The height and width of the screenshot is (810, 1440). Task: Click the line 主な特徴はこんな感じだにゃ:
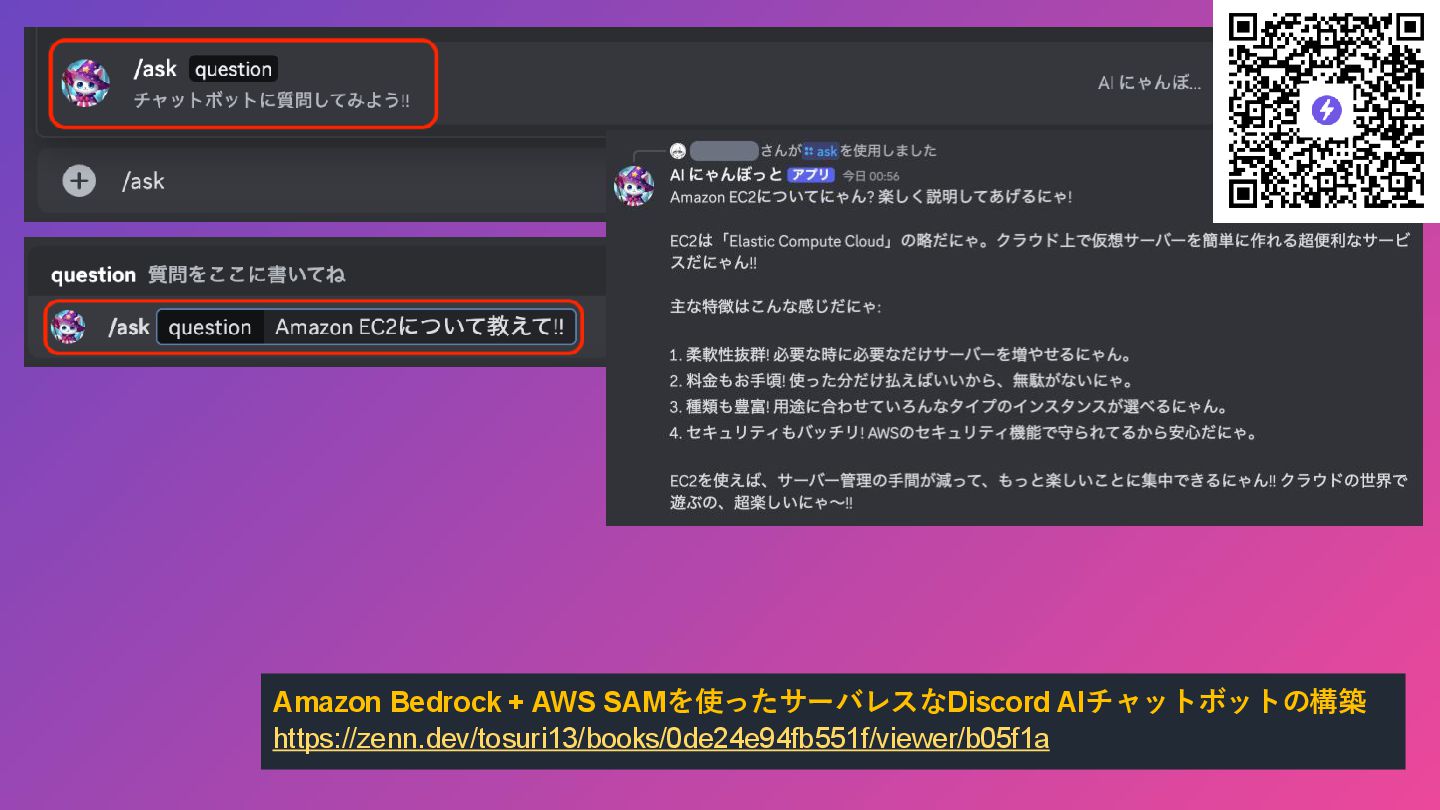776,307
